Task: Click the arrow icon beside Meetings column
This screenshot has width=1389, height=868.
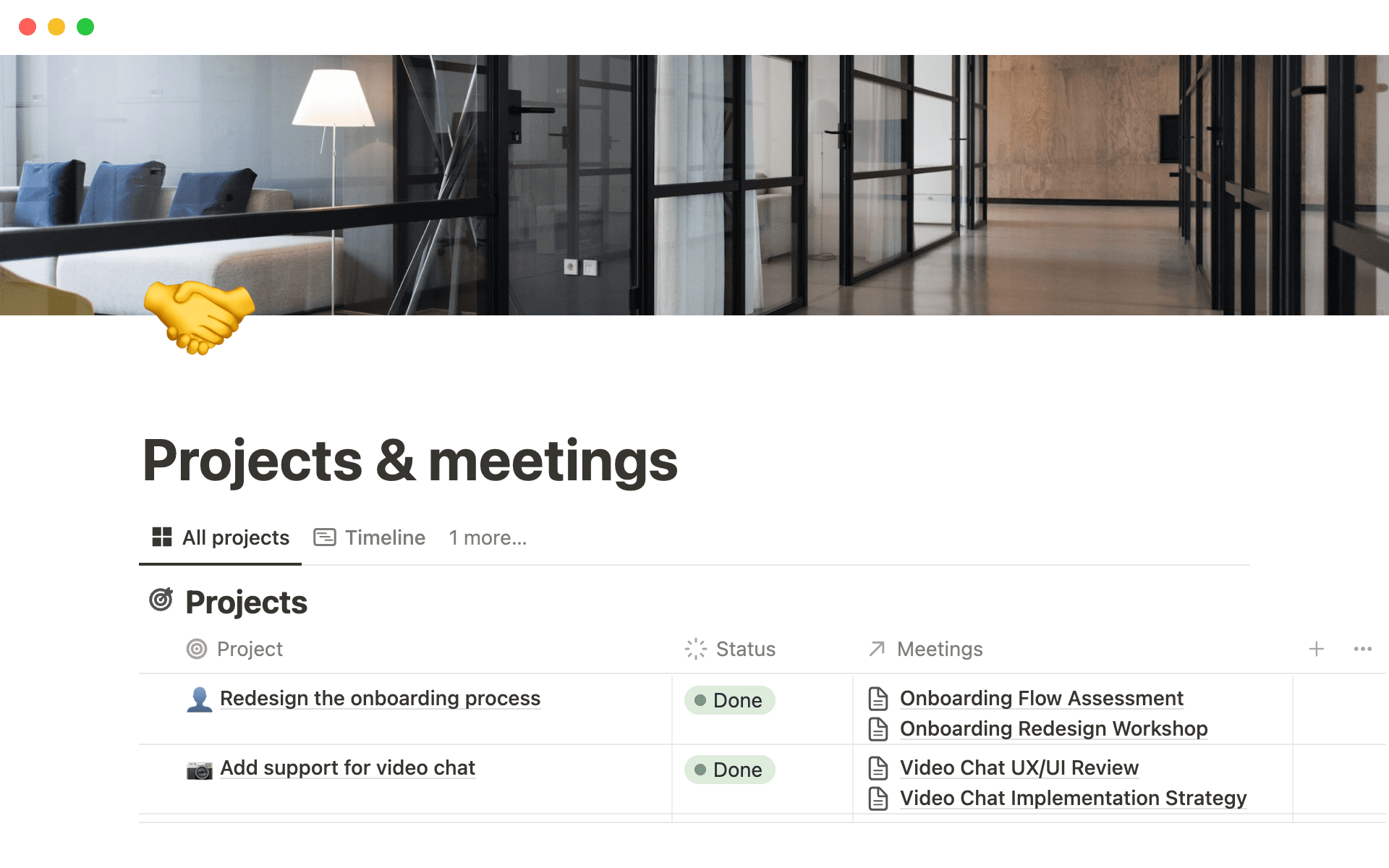Action: (876, 649)
